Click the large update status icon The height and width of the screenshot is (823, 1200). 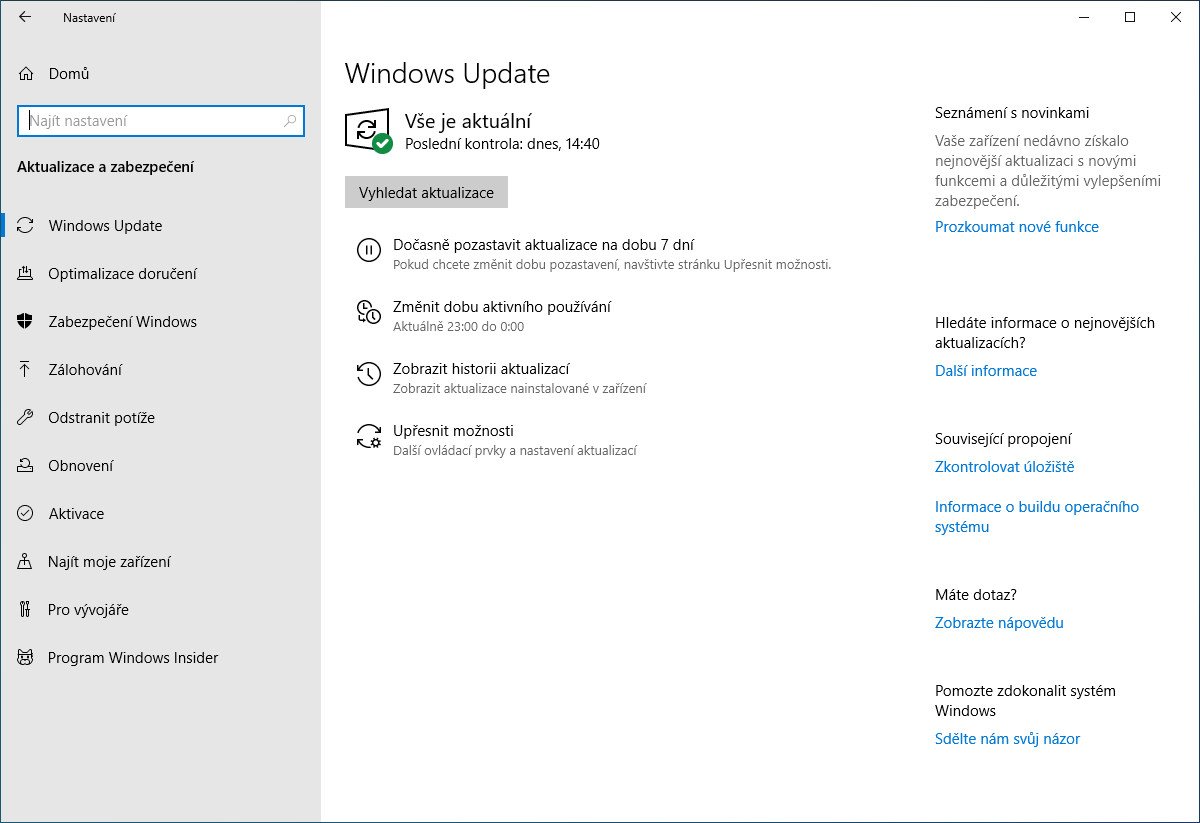click(368, 130)
